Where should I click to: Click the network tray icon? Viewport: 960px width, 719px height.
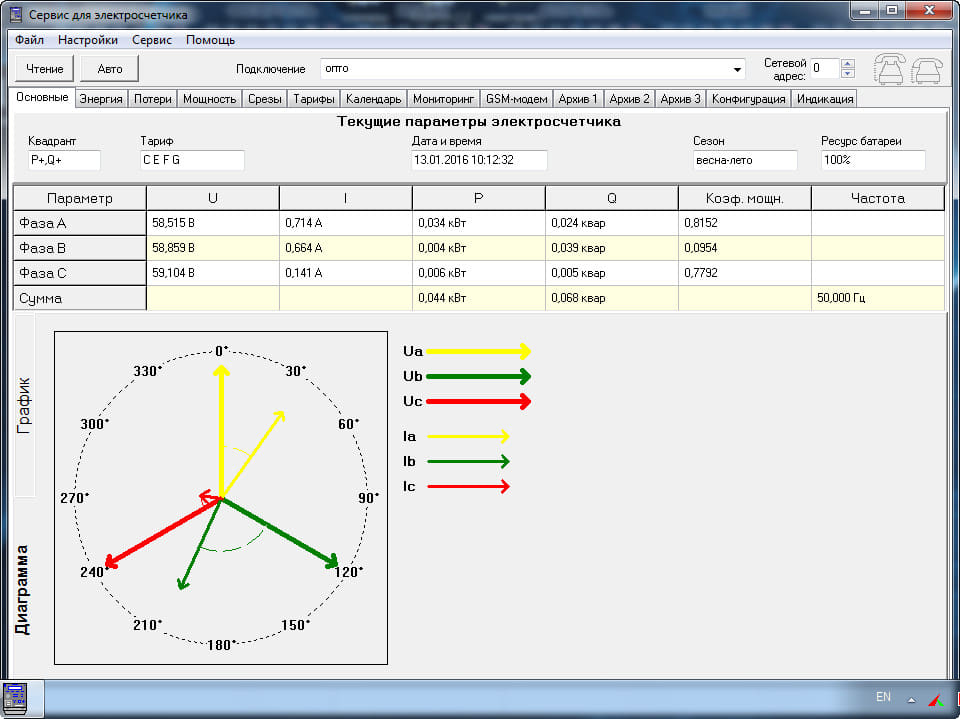click(x=936, y=698)
